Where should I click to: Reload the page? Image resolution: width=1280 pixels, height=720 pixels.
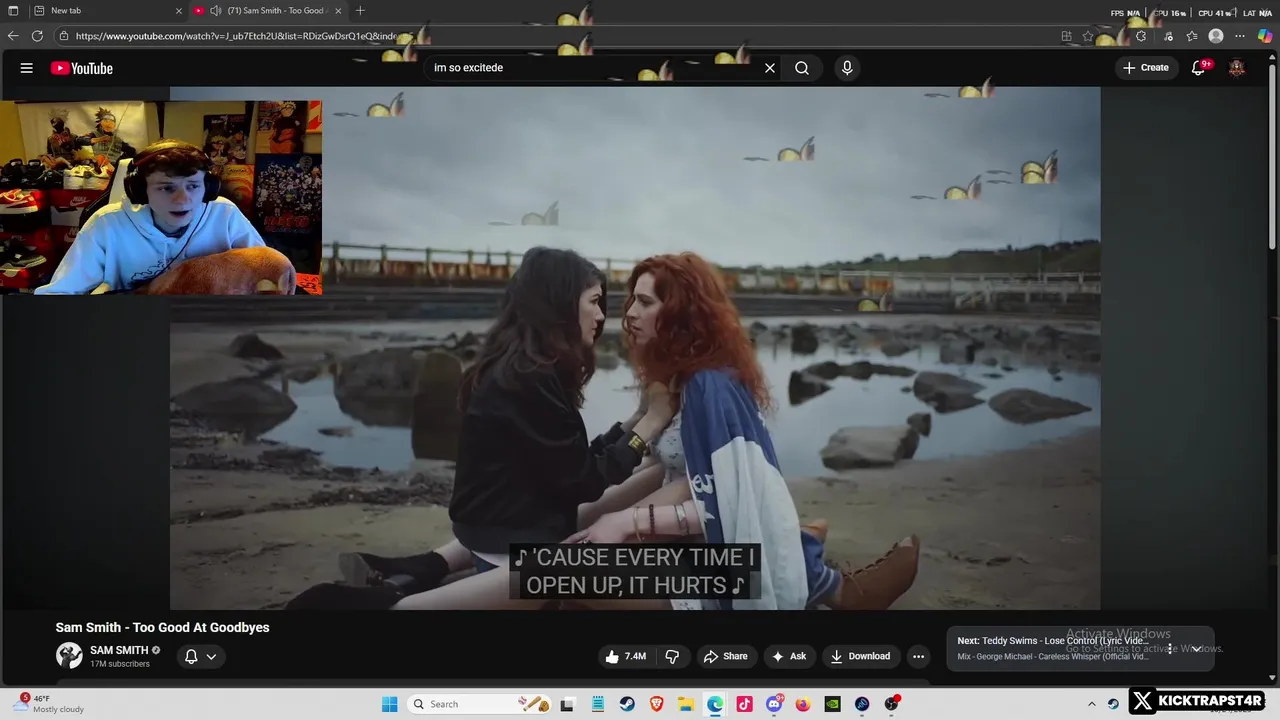pyautogui.click(x=37, y=36)
